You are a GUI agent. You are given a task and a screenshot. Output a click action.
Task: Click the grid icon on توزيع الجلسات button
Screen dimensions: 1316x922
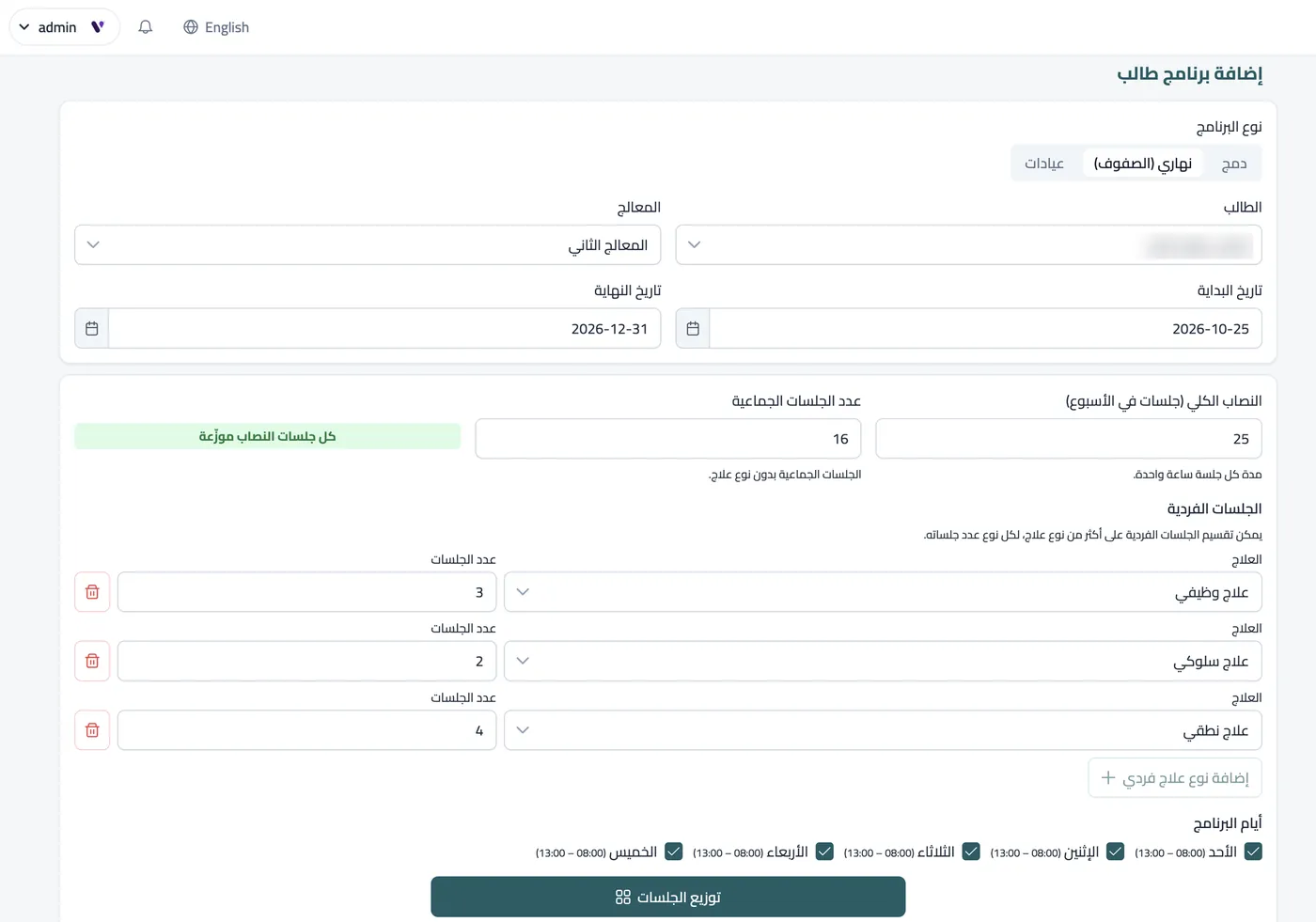pyautogui.click(x=623, y=898)
